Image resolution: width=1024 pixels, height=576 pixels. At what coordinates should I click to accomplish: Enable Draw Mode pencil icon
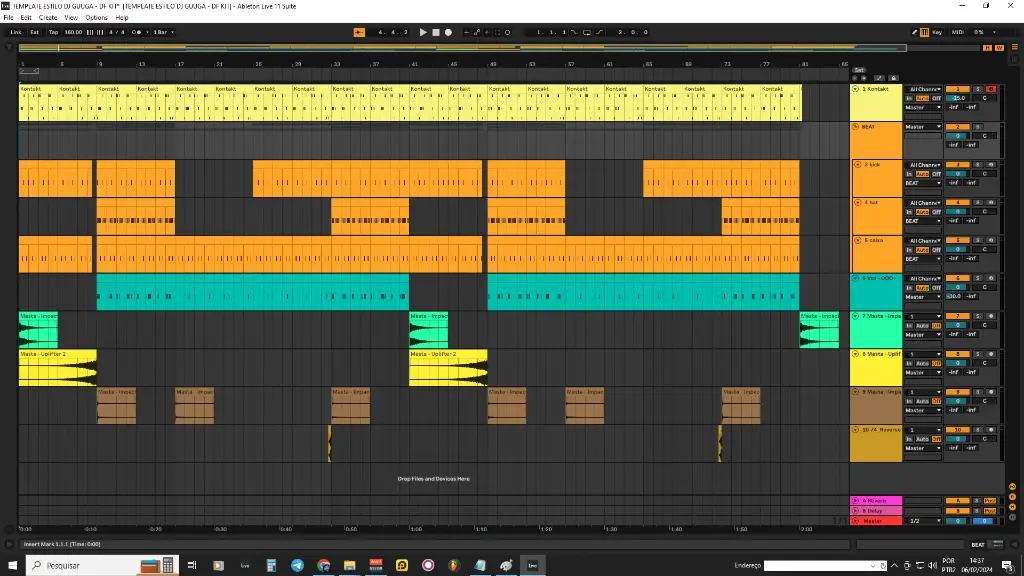pos(914,32)
